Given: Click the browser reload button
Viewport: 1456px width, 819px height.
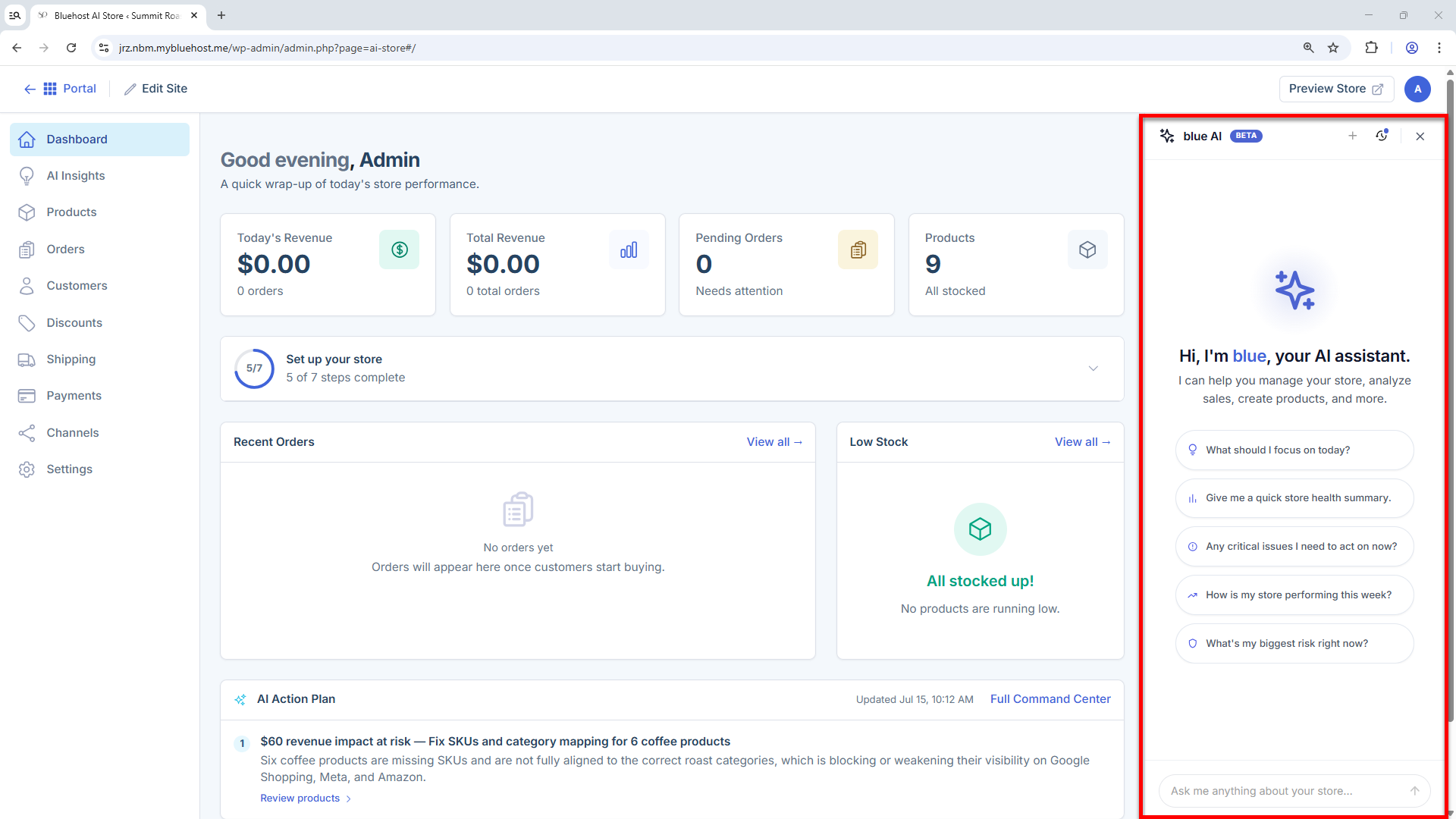Looking at the screenshot, I should [x=71, y=48].
